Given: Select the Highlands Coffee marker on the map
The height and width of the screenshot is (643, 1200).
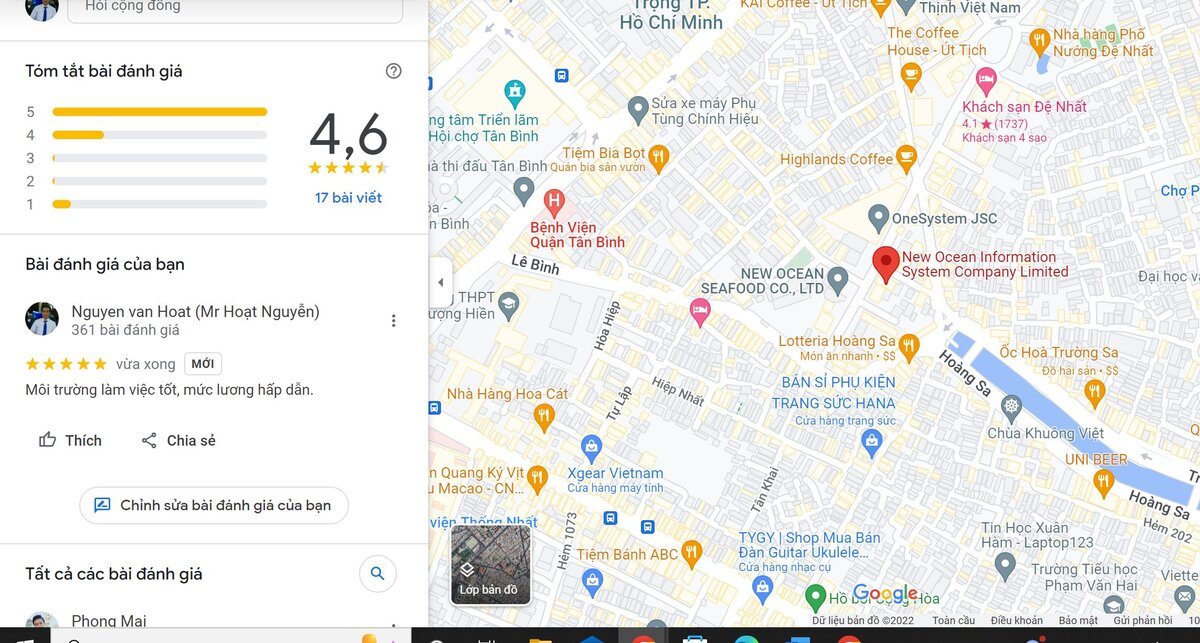Looking at the screenshot, I should point(907,157).
